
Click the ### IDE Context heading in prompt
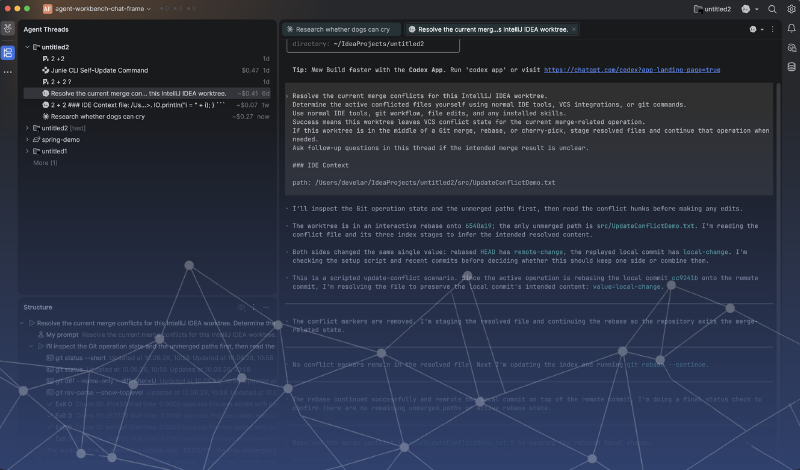point(320,165)
